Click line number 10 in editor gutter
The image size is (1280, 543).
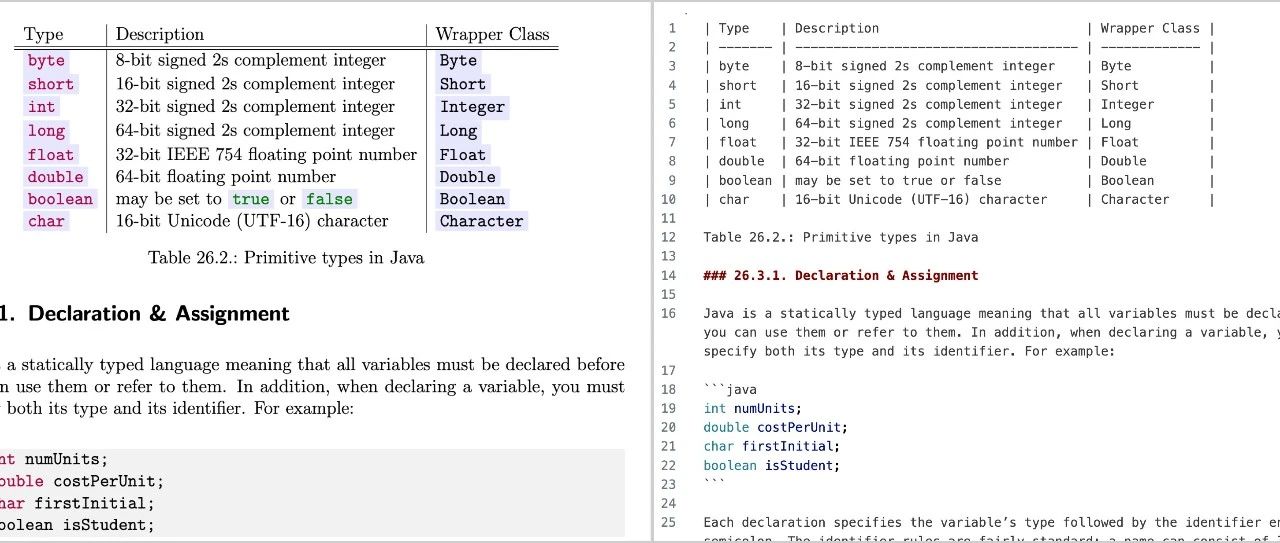tap(669, 199)
